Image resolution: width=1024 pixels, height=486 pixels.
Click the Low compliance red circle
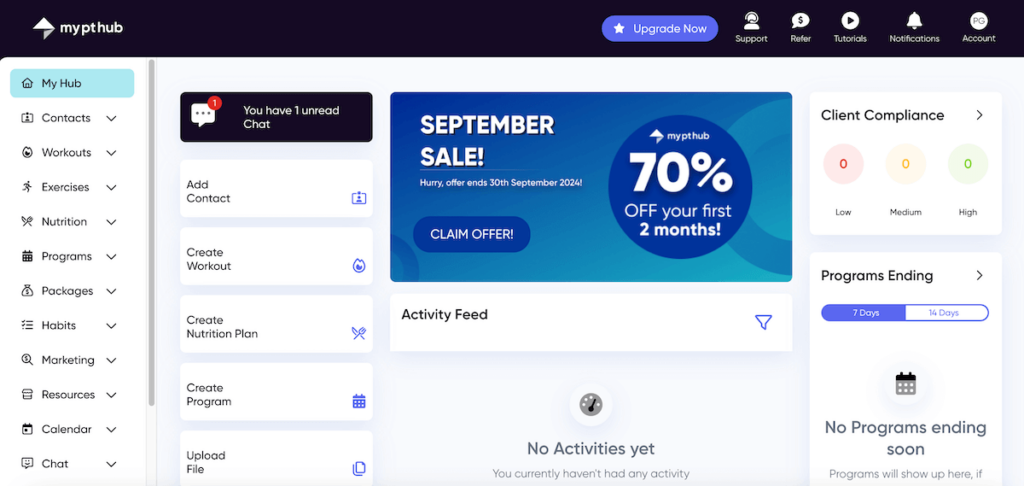843,164
